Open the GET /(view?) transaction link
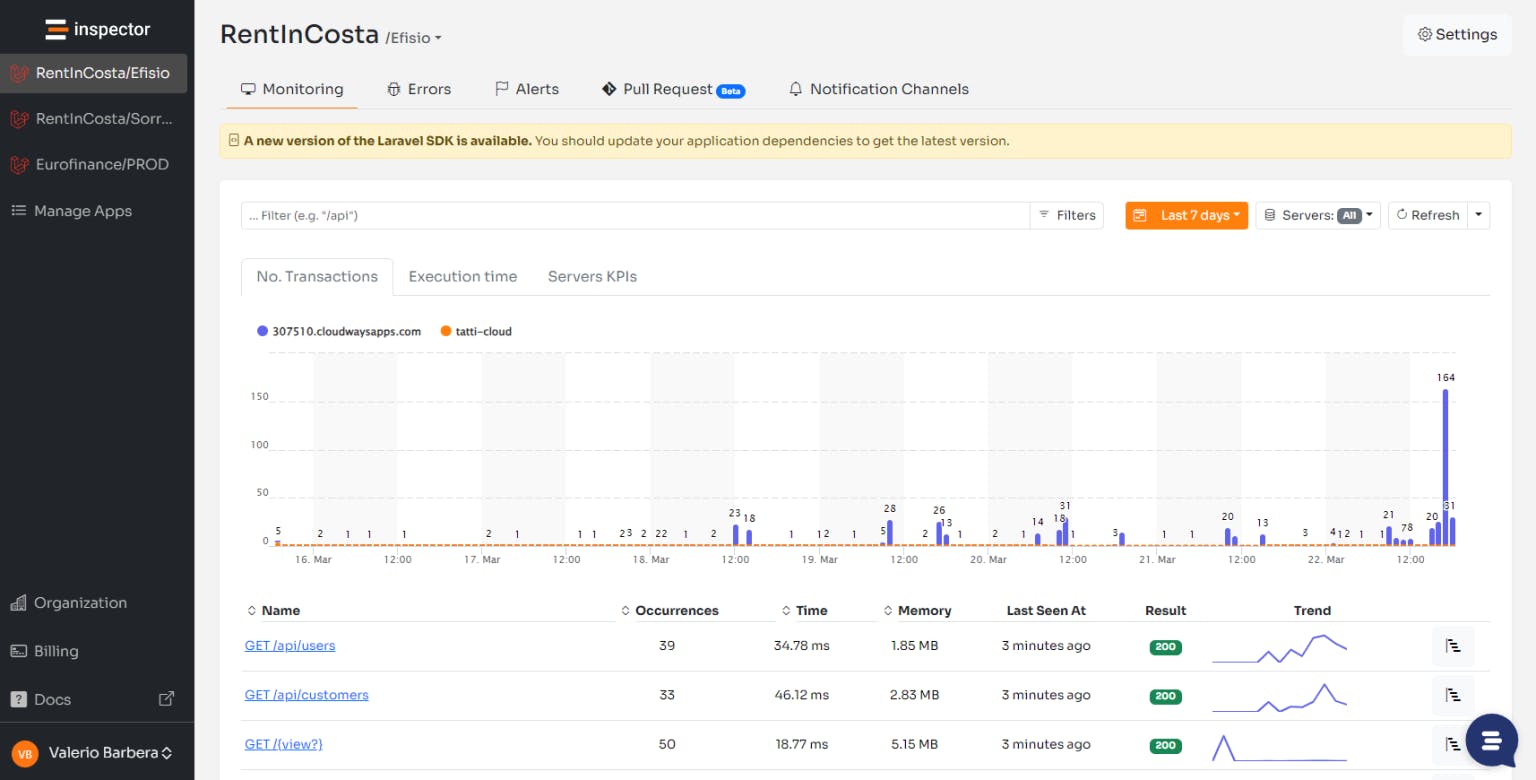 click(x=284, y=744)
